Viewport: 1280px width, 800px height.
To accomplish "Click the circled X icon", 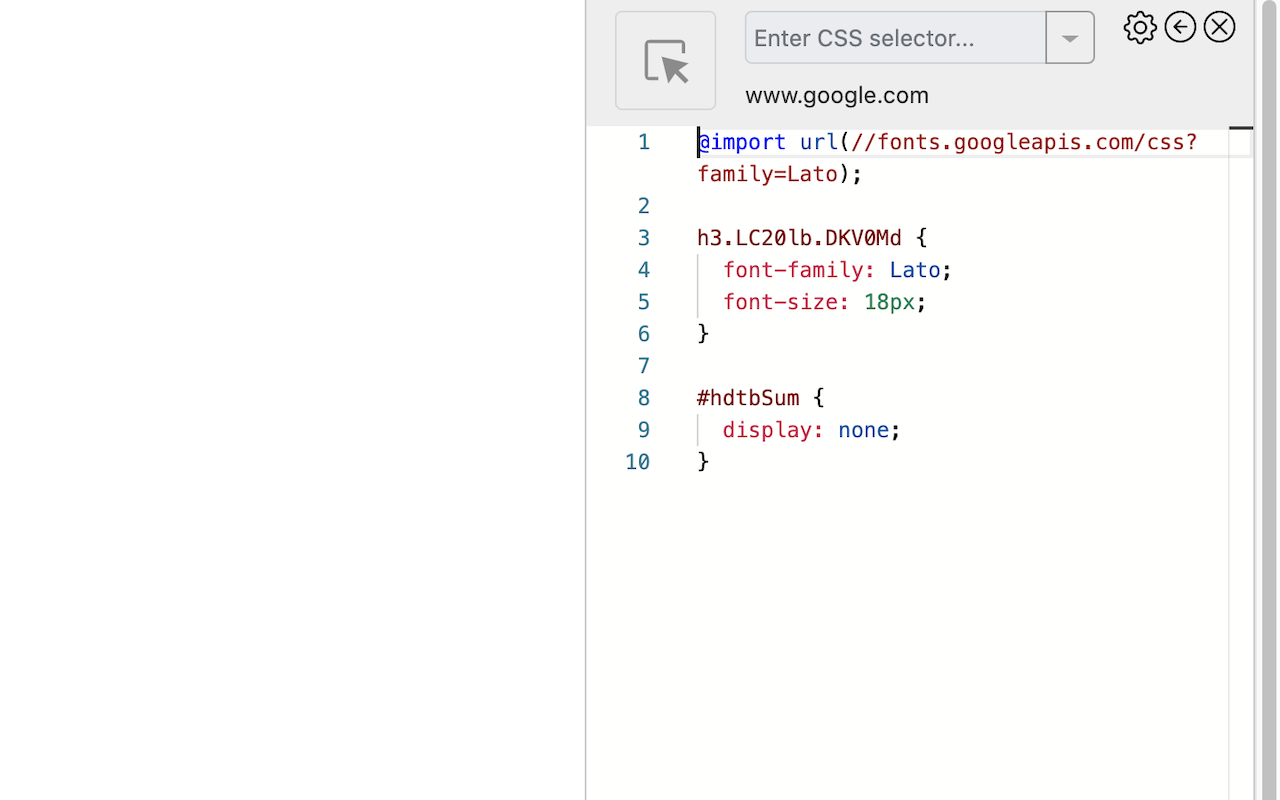I will 1219,27.
